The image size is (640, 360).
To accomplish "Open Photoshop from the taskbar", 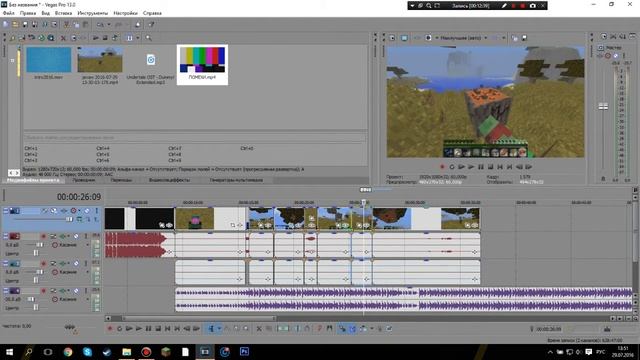I will click(x=244, y=351).
